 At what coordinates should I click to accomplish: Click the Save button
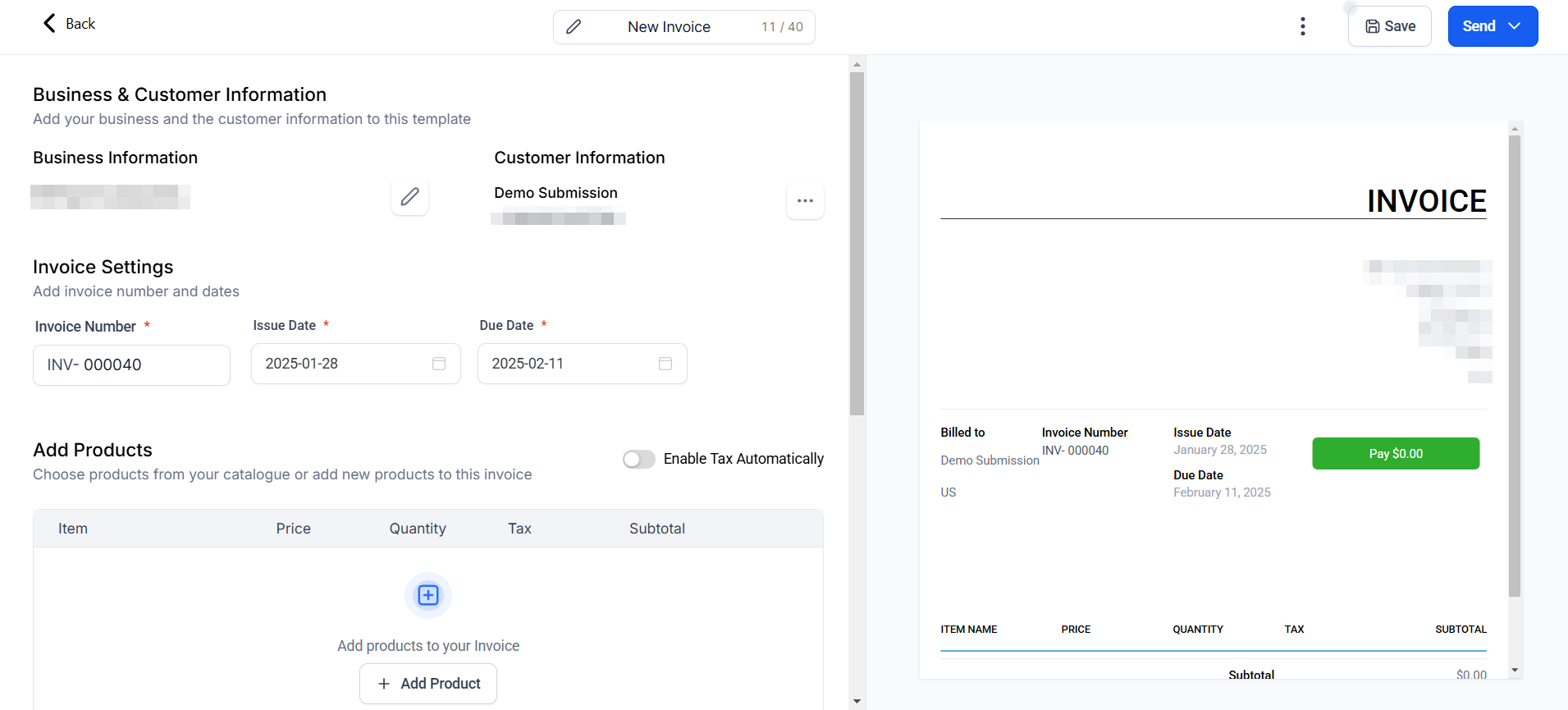pyautogui.click(x=1389, y=26)
